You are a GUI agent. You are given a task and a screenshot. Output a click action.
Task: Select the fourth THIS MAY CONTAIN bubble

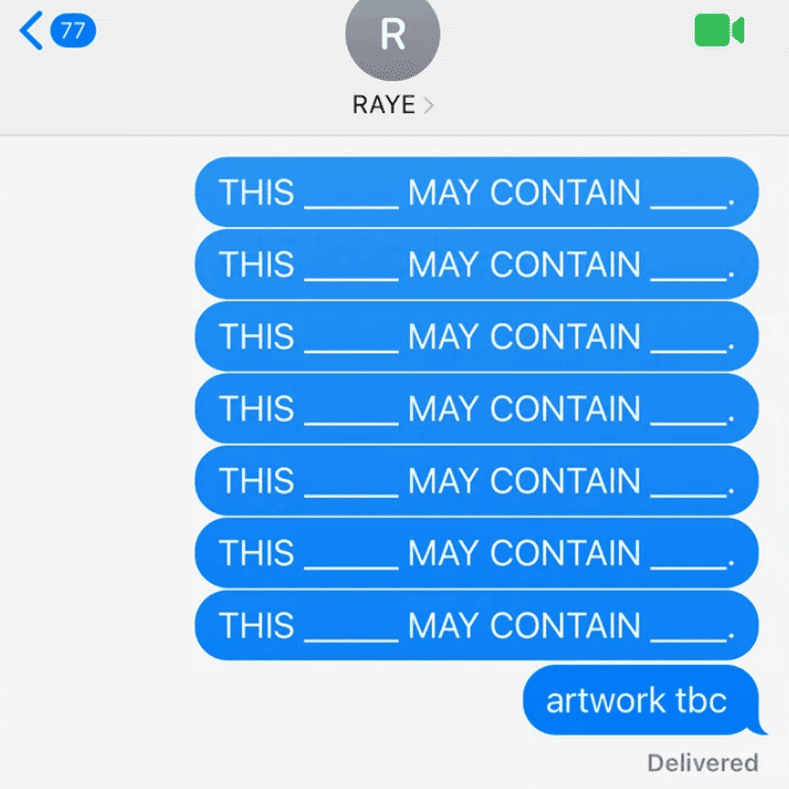(x=477, y=408)
